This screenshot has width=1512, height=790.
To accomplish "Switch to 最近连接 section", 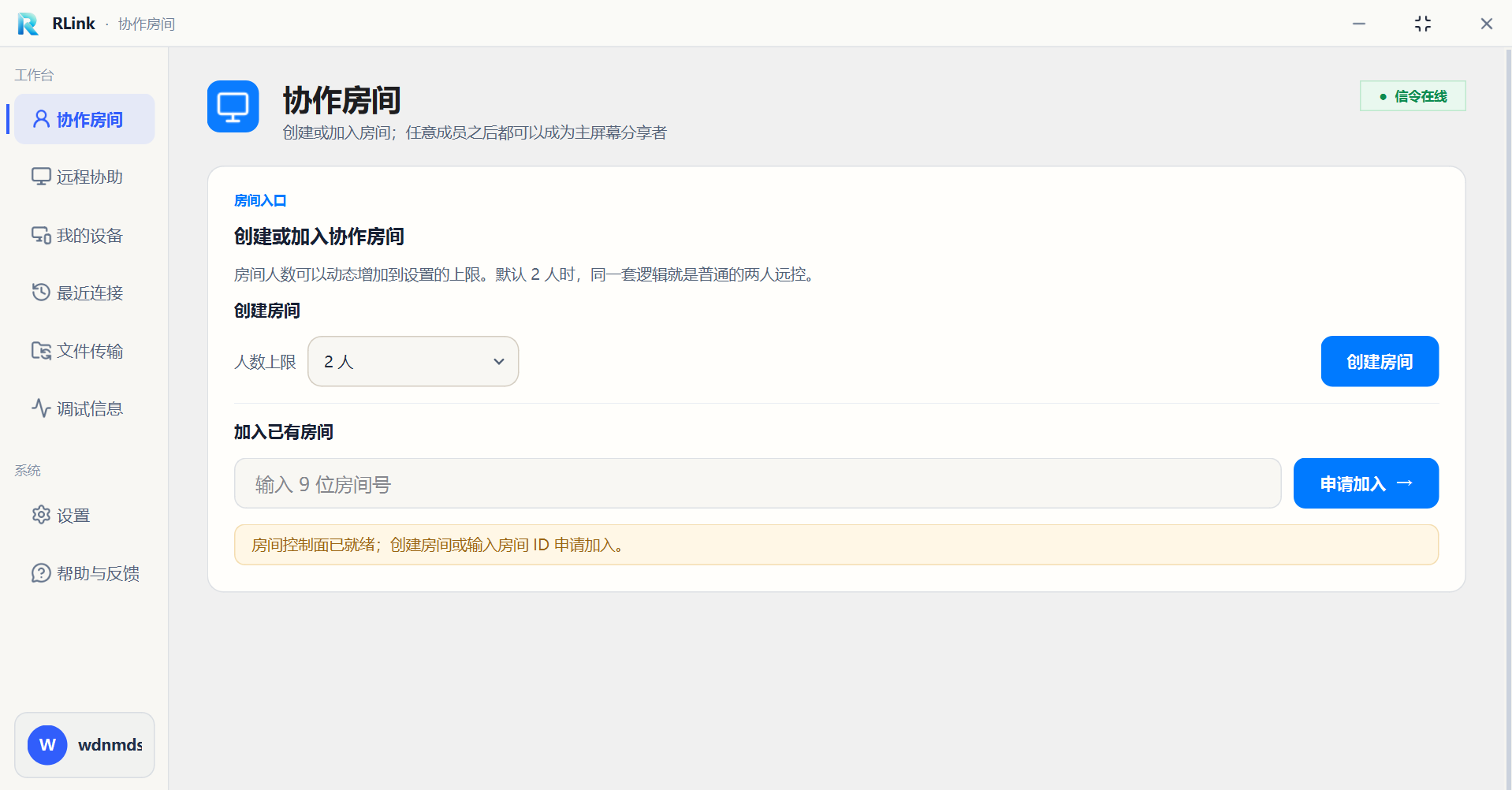I will point(84,293).
